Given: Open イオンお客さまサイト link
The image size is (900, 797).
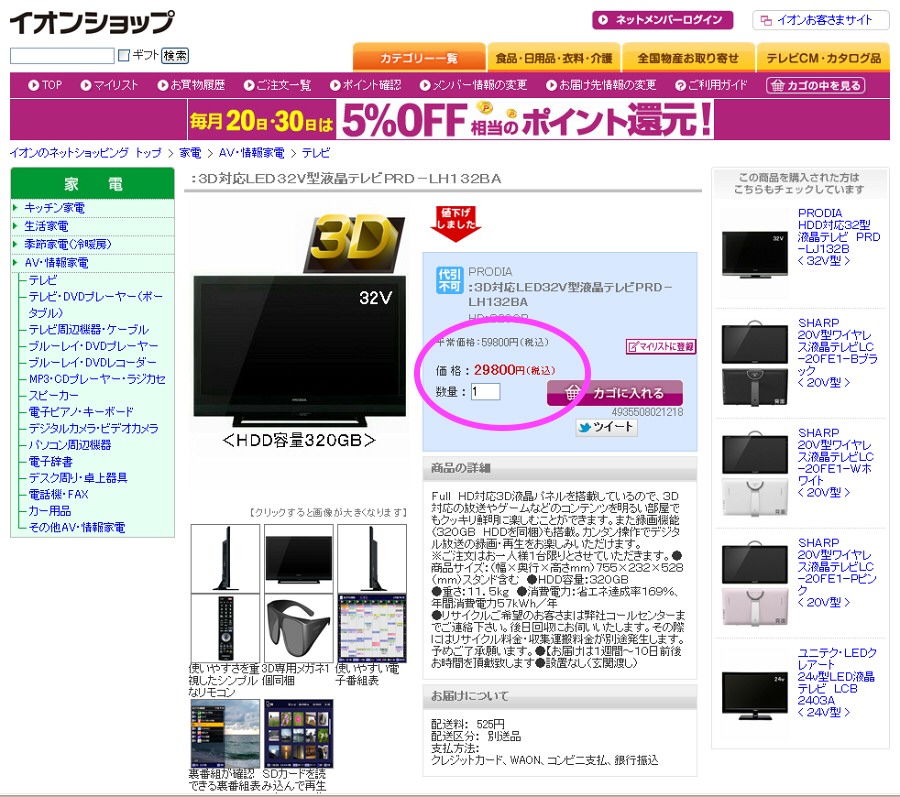Looking at the screenshot, I should click(820, 21).
